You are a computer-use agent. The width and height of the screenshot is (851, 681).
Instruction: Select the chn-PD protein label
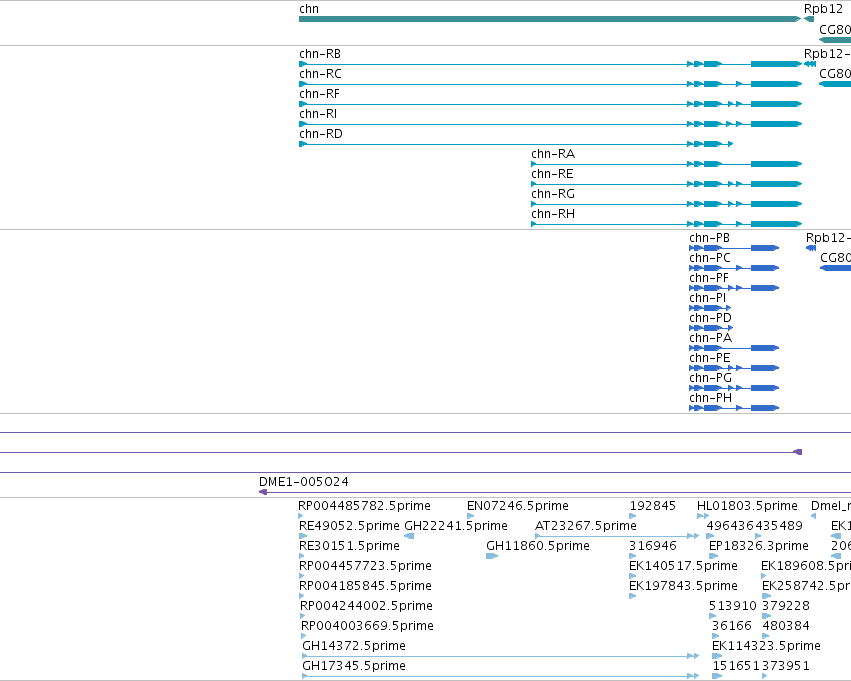click(710, 319)
